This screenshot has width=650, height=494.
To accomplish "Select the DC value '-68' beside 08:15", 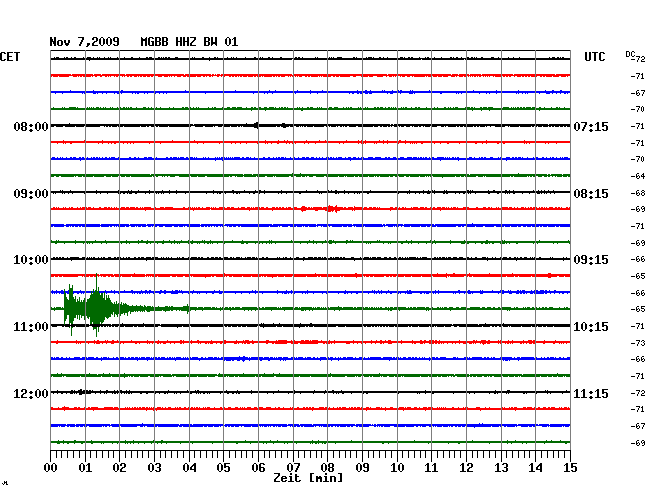I will click(x=638, y=193).
